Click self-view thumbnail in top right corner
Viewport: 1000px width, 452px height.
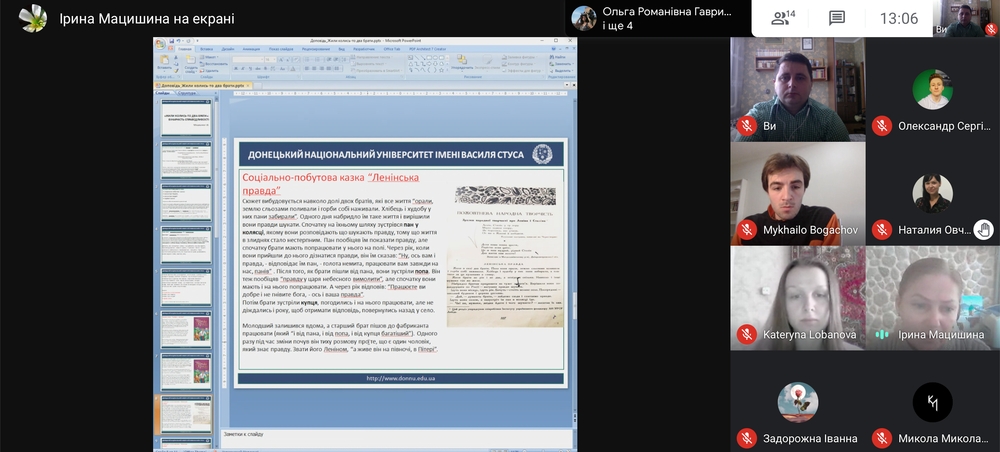(x=969, y=18)
